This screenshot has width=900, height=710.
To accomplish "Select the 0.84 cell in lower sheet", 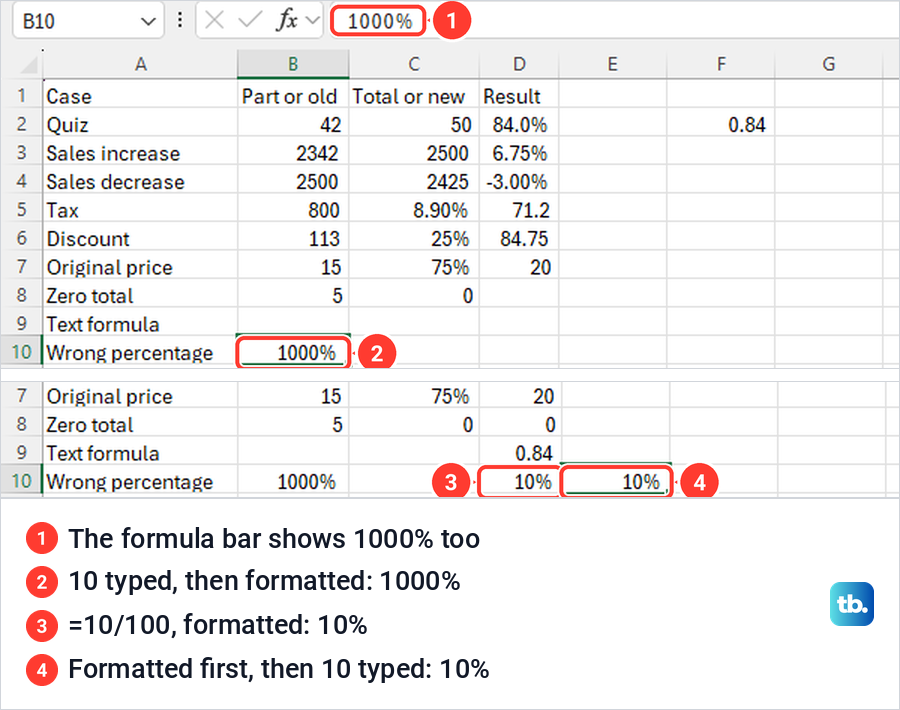I will click(520, 453).
